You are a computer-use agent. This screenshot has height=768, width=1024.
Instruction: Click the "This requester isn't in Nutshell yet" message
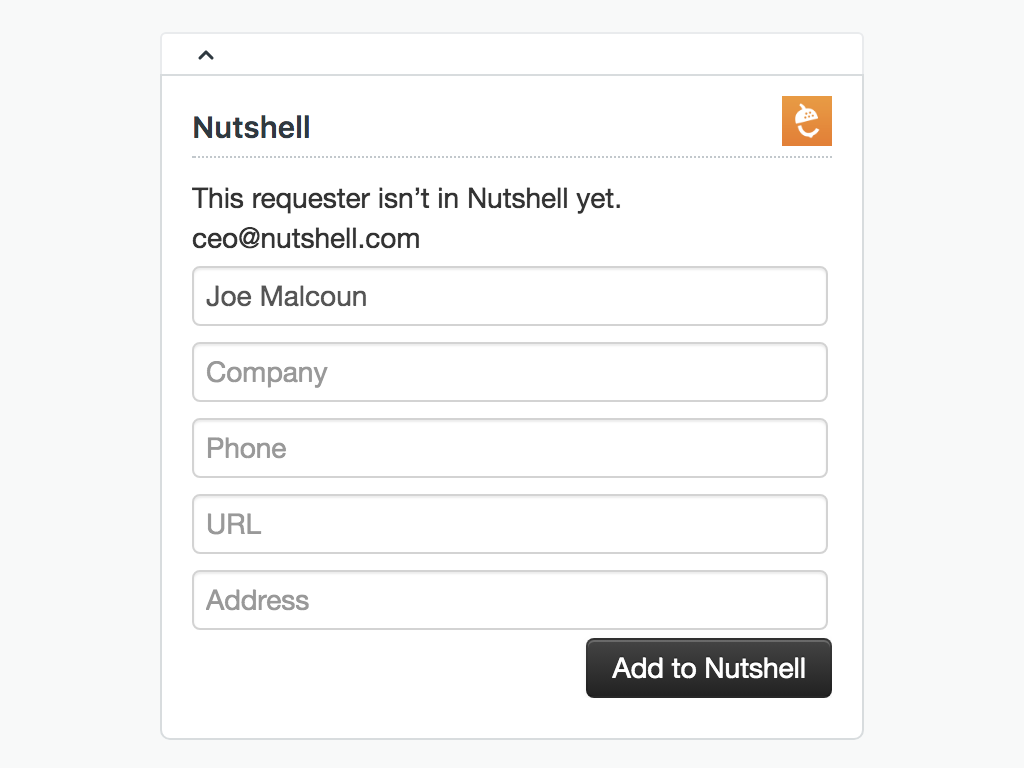click(x=406, y=198)
